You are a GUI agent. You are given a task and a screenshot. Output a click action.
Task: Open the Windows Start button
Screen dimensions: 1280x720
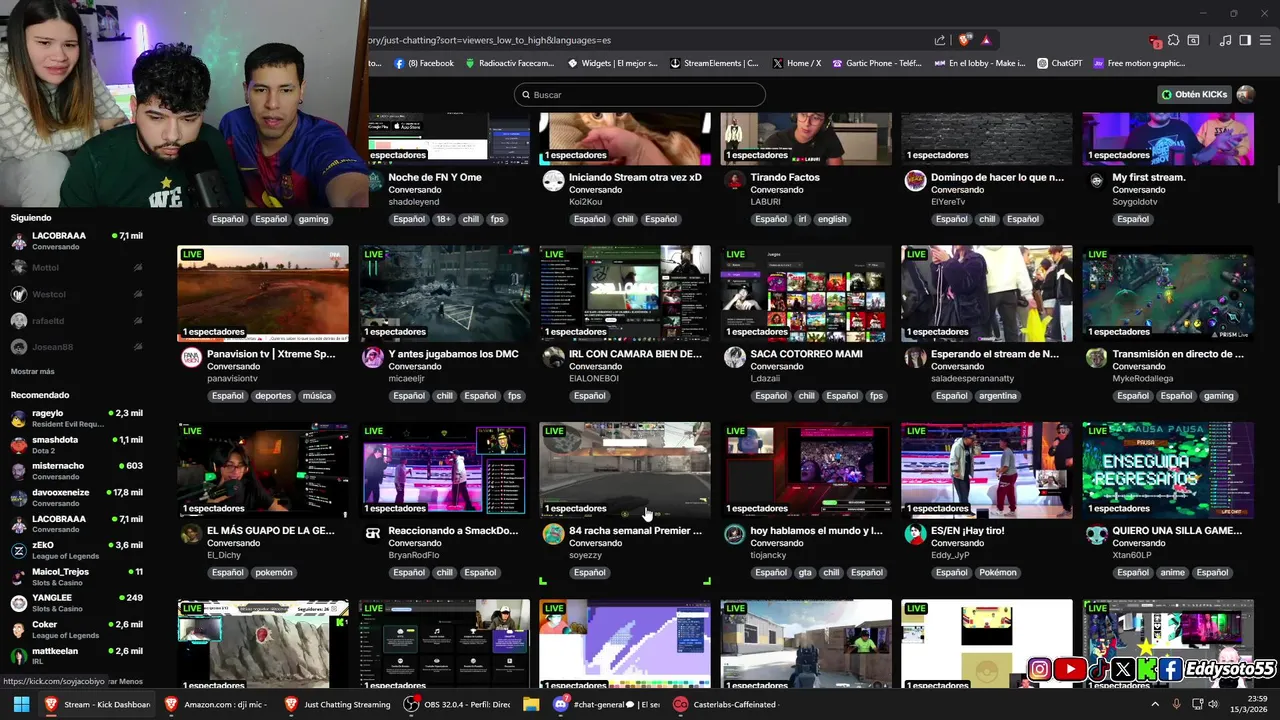21,704
